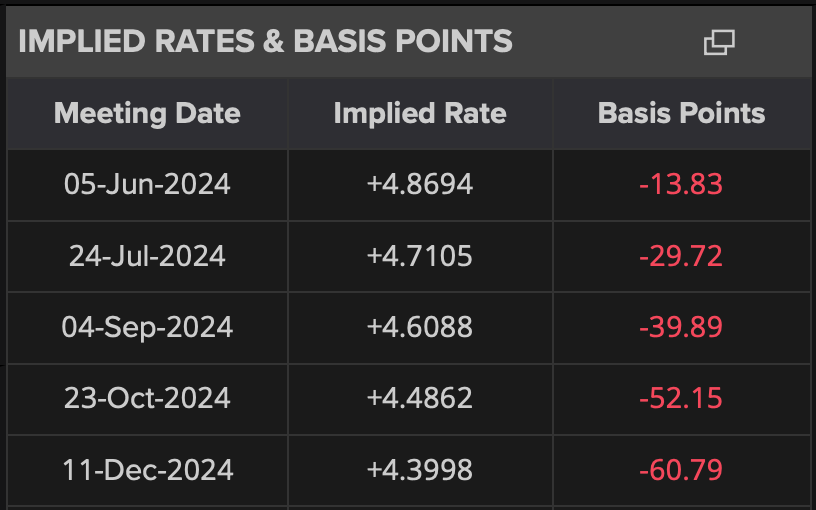Select the 11-Dec-2024 meeting date cell

[x=147, y=469]
